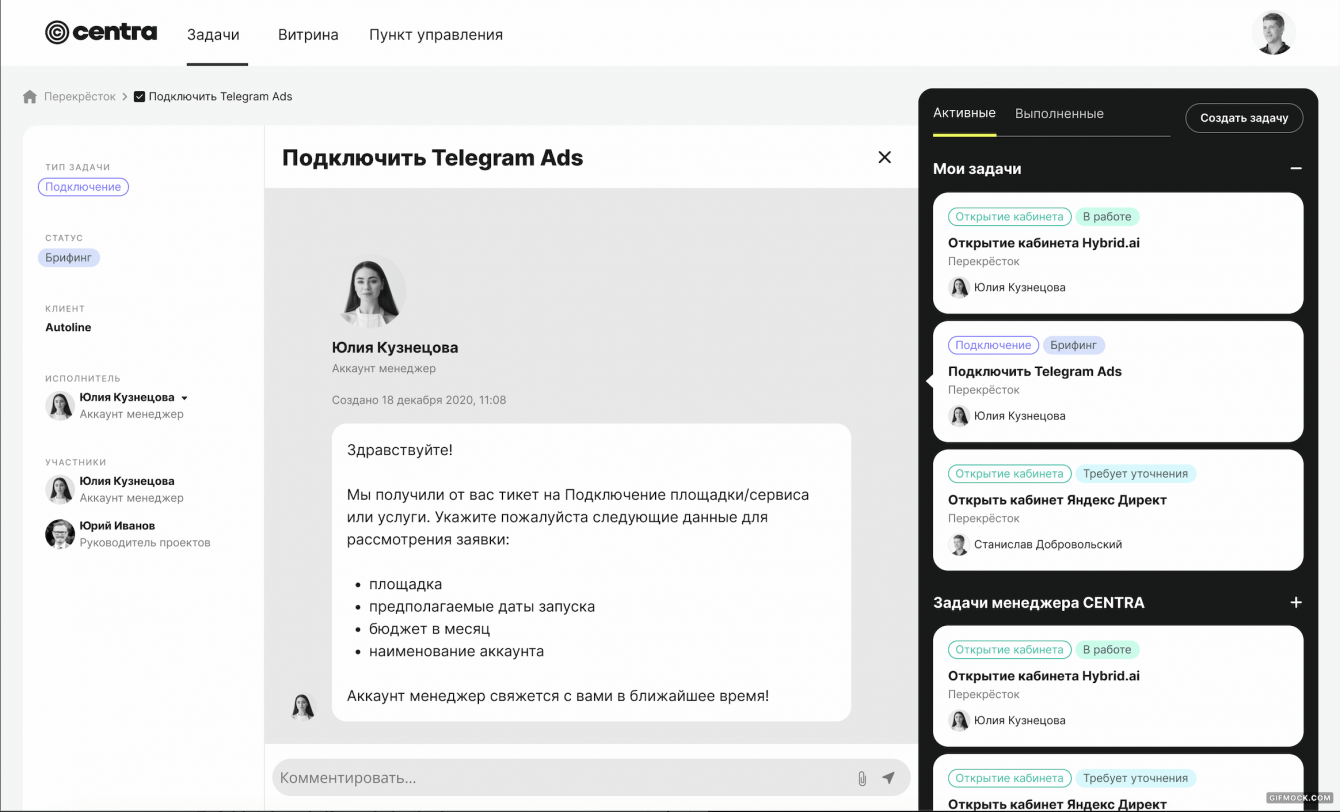Screen dimensions: 1340x812
Task: Click Открытие кабинета tag on Яндекс Директ card
Action: pyautogui.click(x=1009, y=474)
